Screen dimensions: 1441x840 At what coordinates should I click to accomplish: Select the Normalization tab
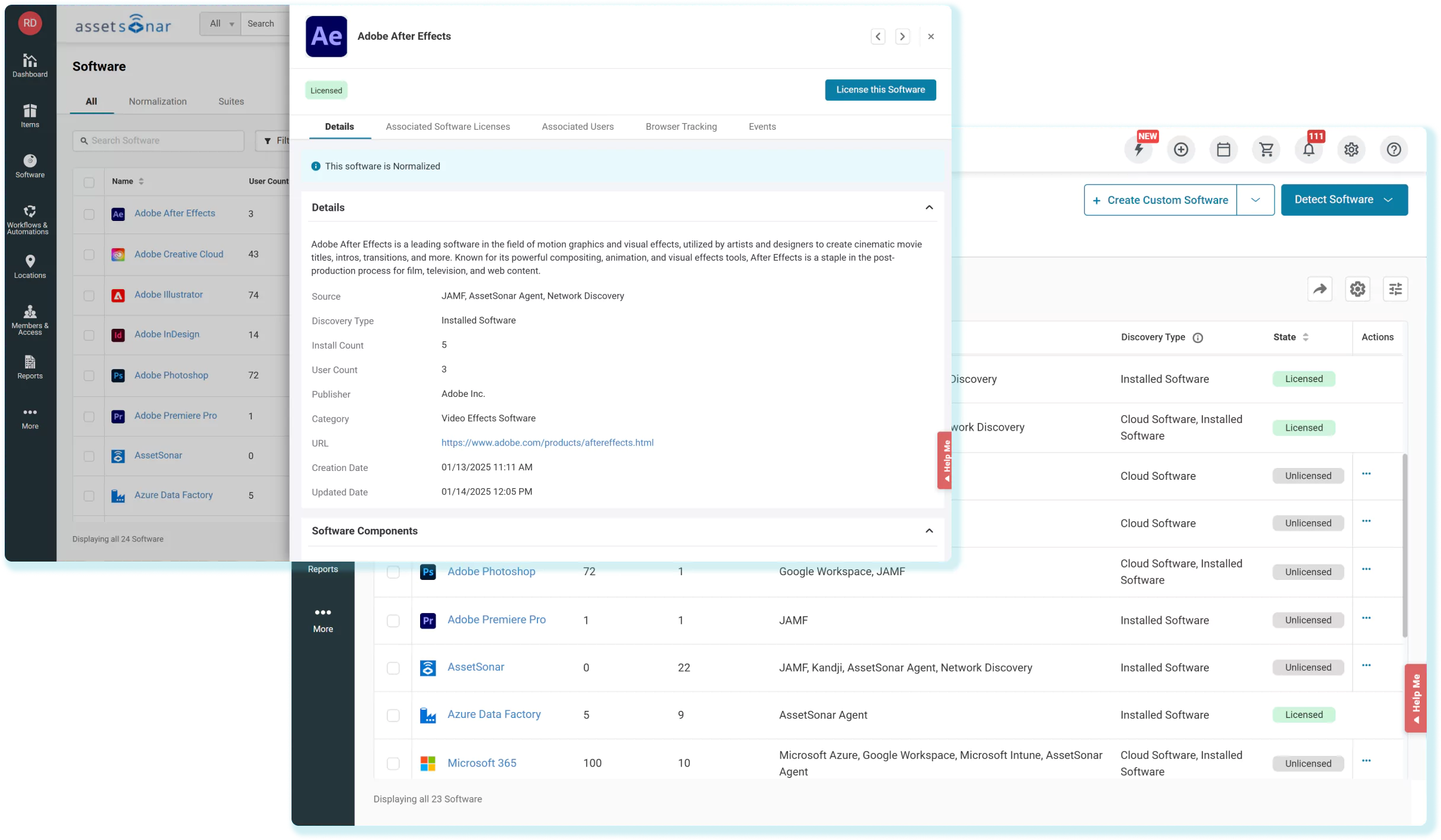click(x=158, y=101)
